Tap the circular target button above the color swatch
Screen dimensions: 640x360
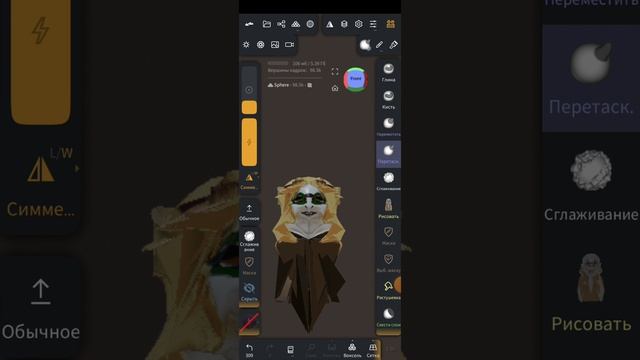click(x=249, y=90)
